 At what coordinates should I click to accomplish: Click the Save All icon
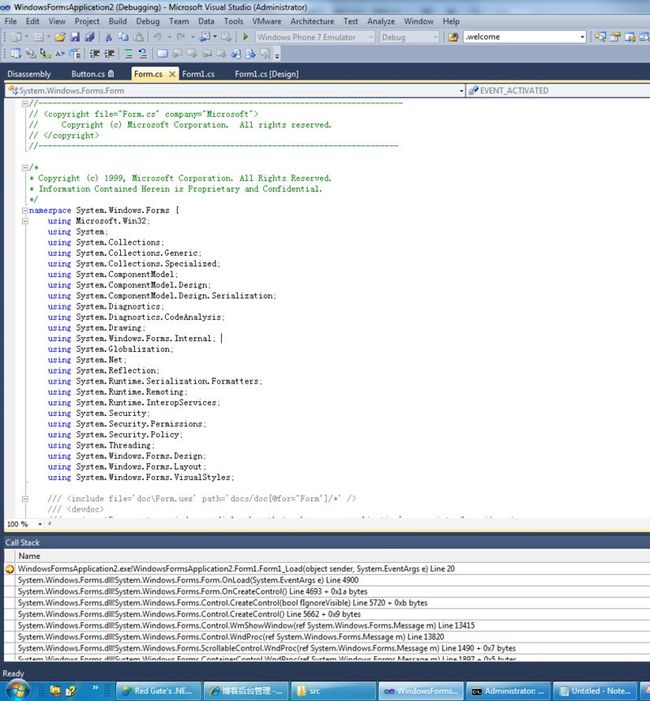tap(89, 37)
